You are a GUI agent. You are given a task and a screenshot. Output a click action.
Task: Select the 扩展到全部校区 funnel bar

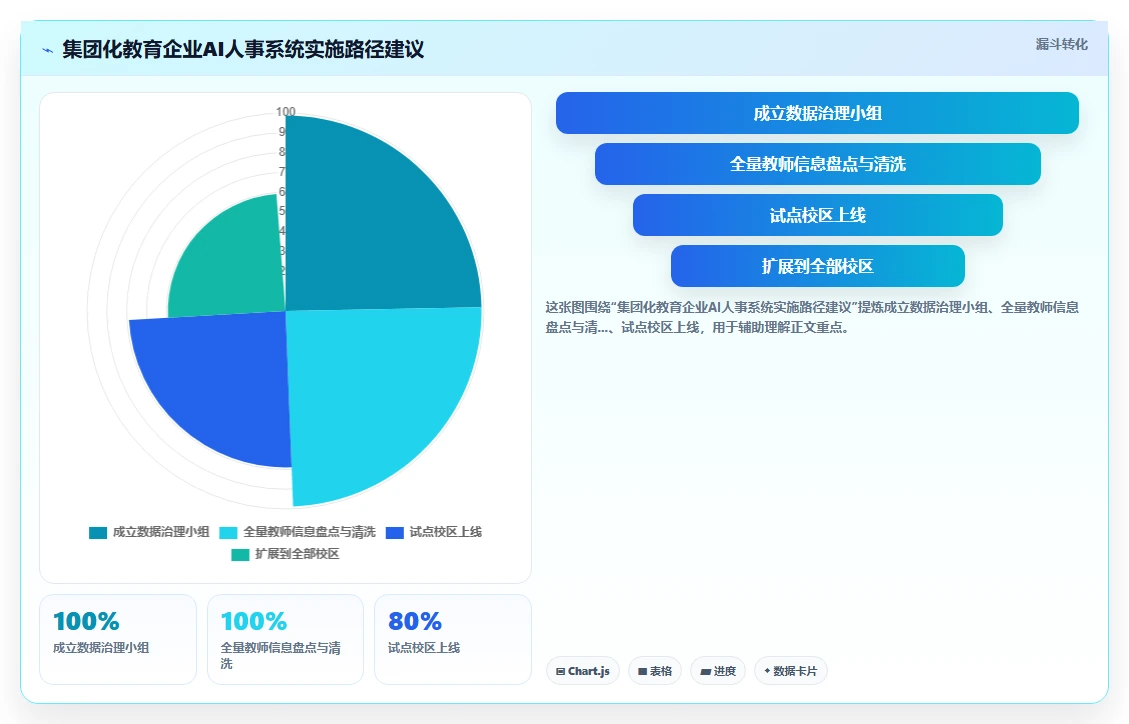pos(817,266)
